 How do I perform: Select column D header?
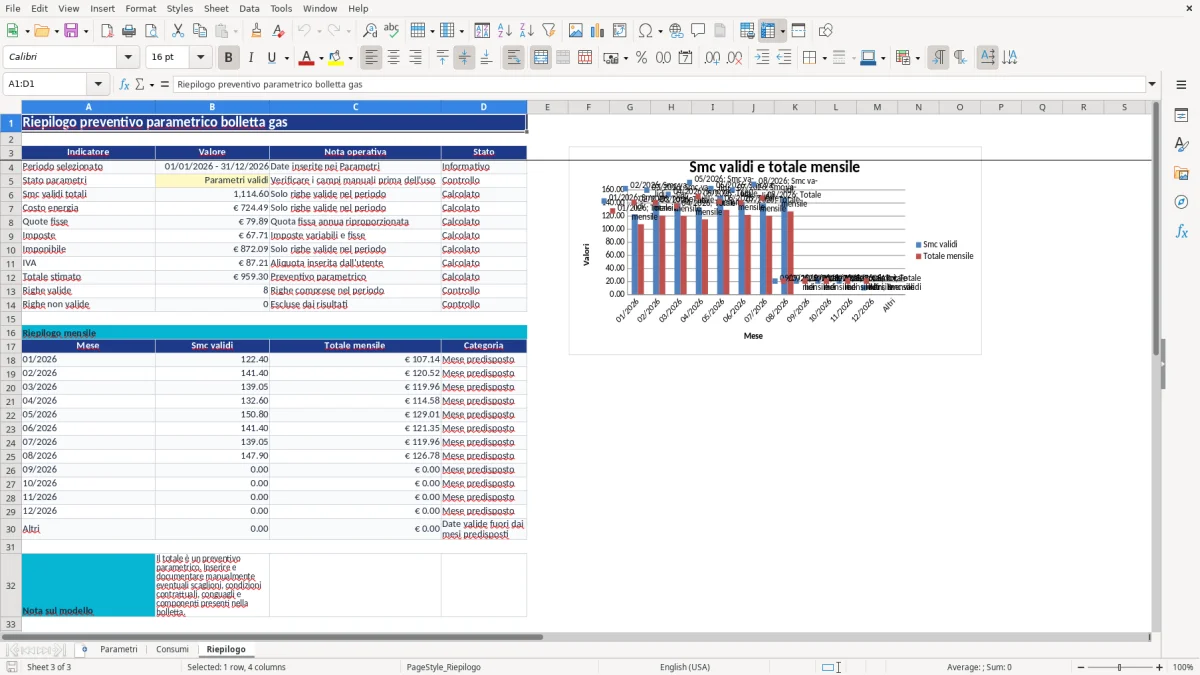[483, 107]
